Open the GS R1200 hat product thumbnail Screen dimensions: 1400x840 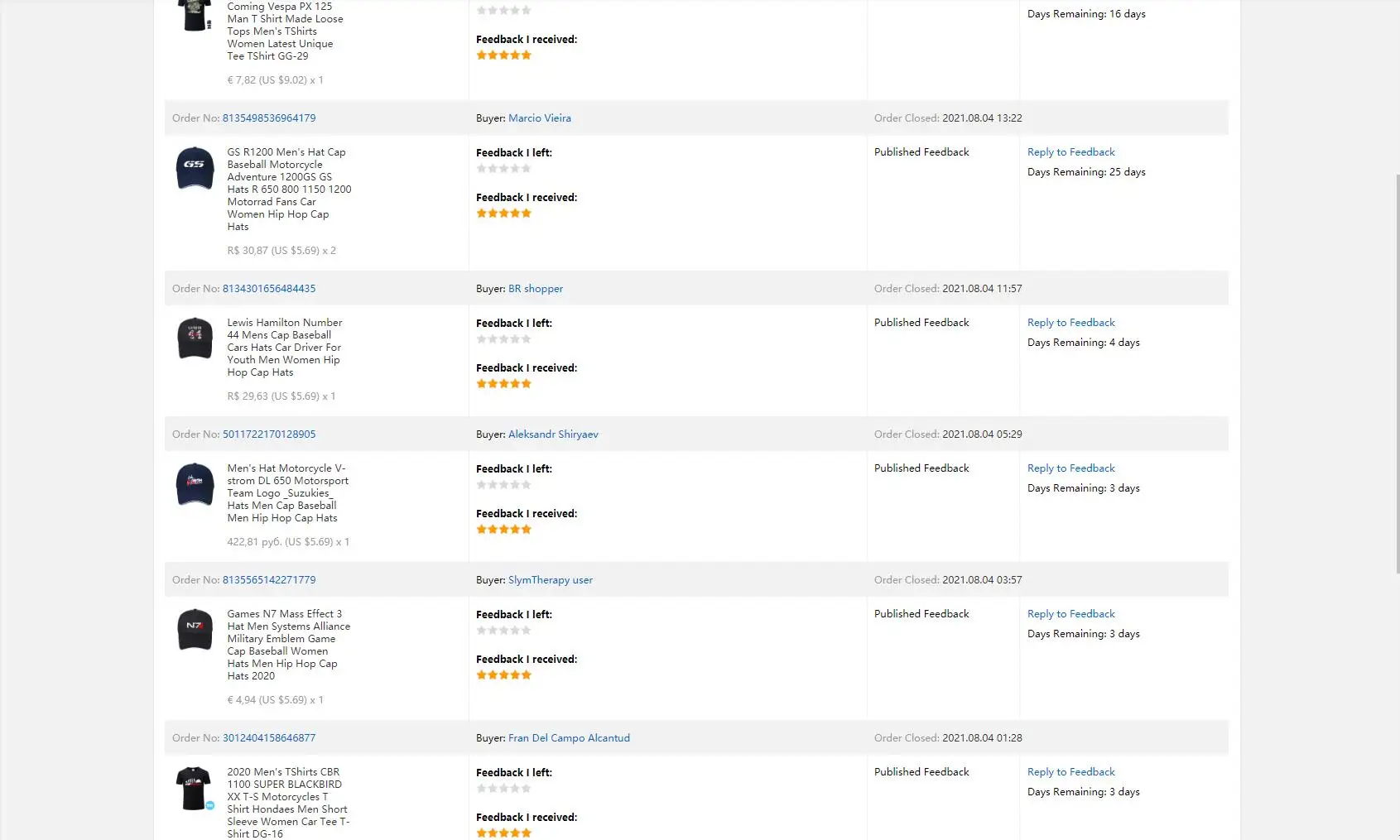[195, 168]
